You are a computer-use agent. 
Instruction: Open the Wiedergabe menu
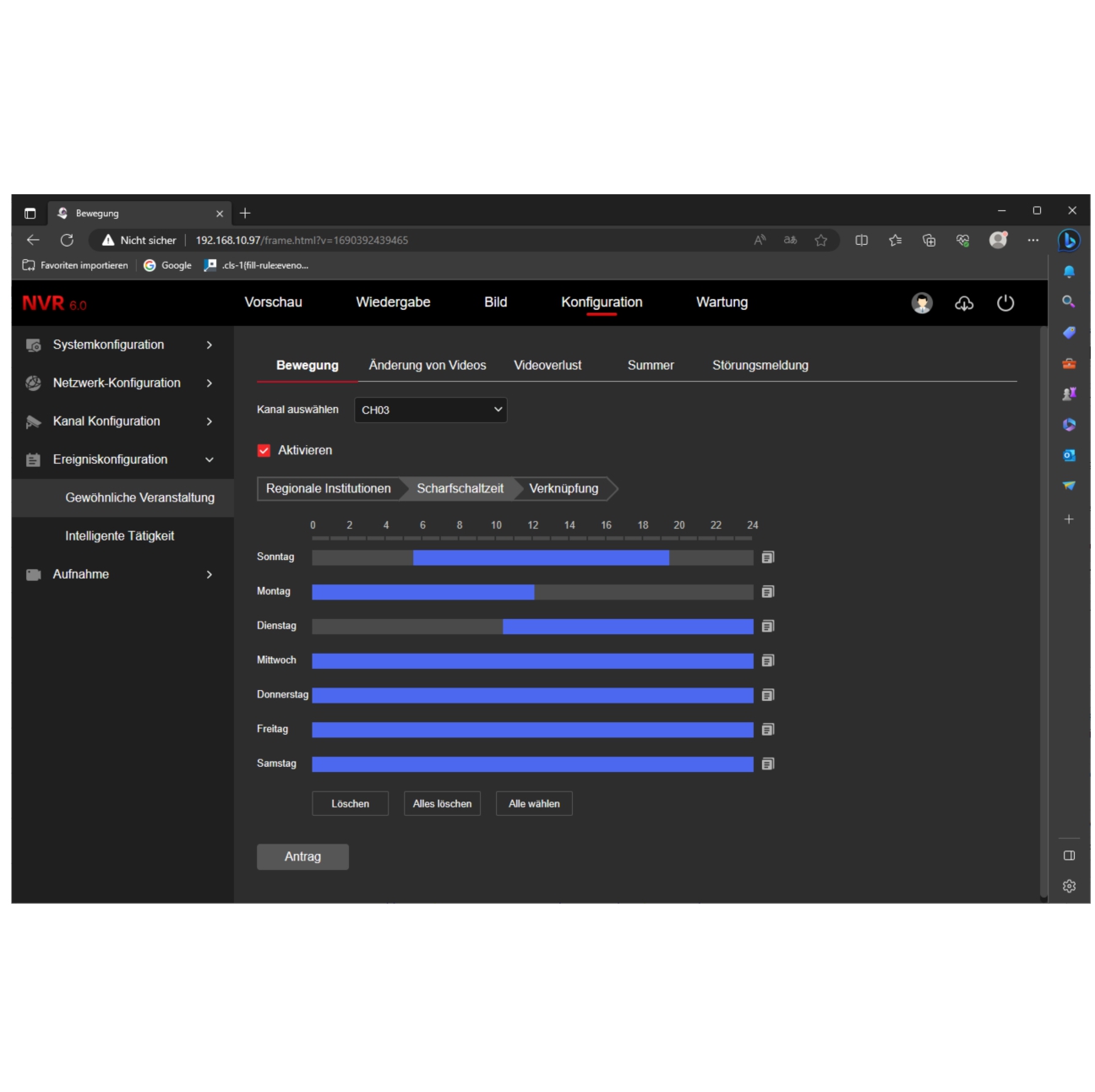pos(393,302)
